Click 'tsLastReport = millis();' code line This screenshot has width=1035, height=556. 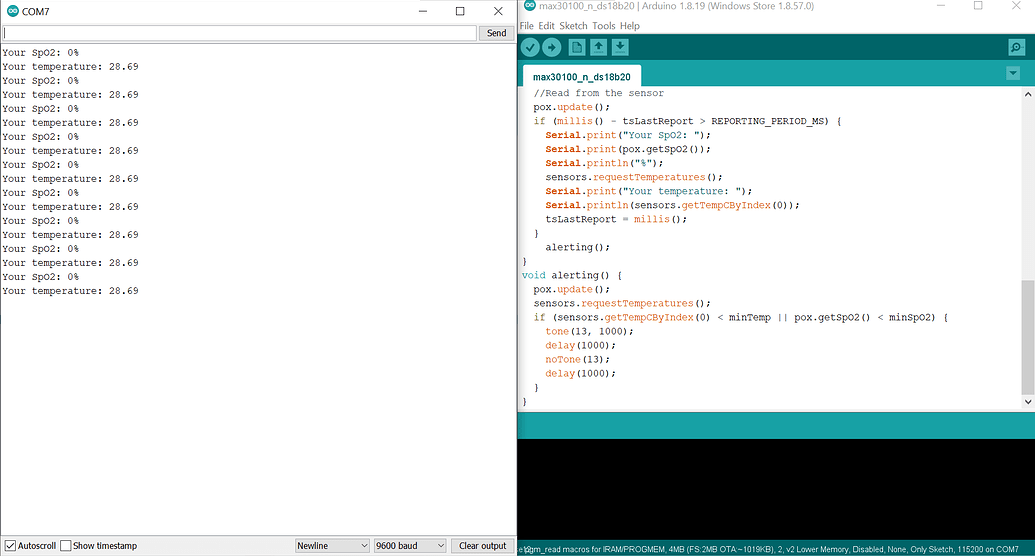(616, 219)
